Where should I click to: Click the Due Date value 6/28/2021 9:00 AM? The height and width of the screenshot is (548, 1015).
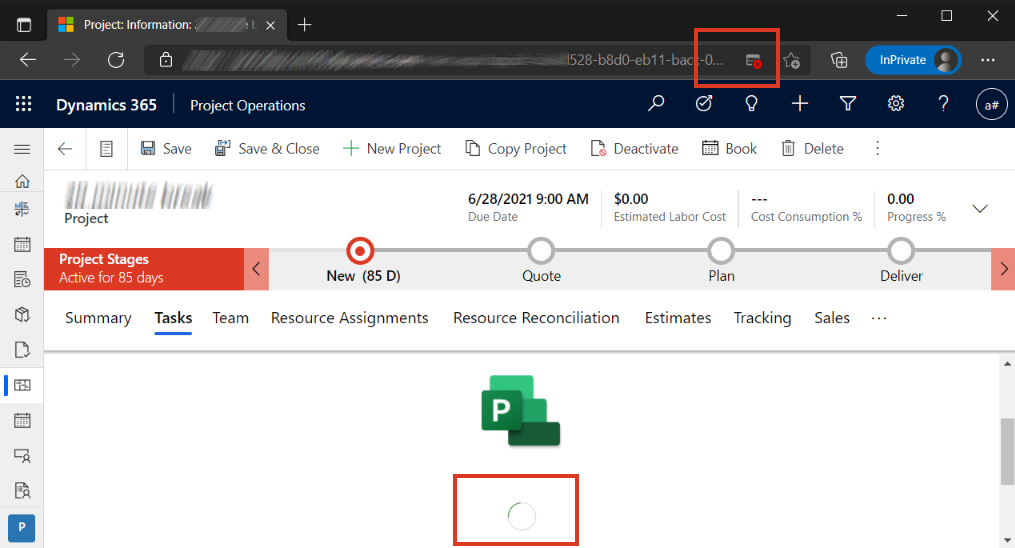coord(528,199)
